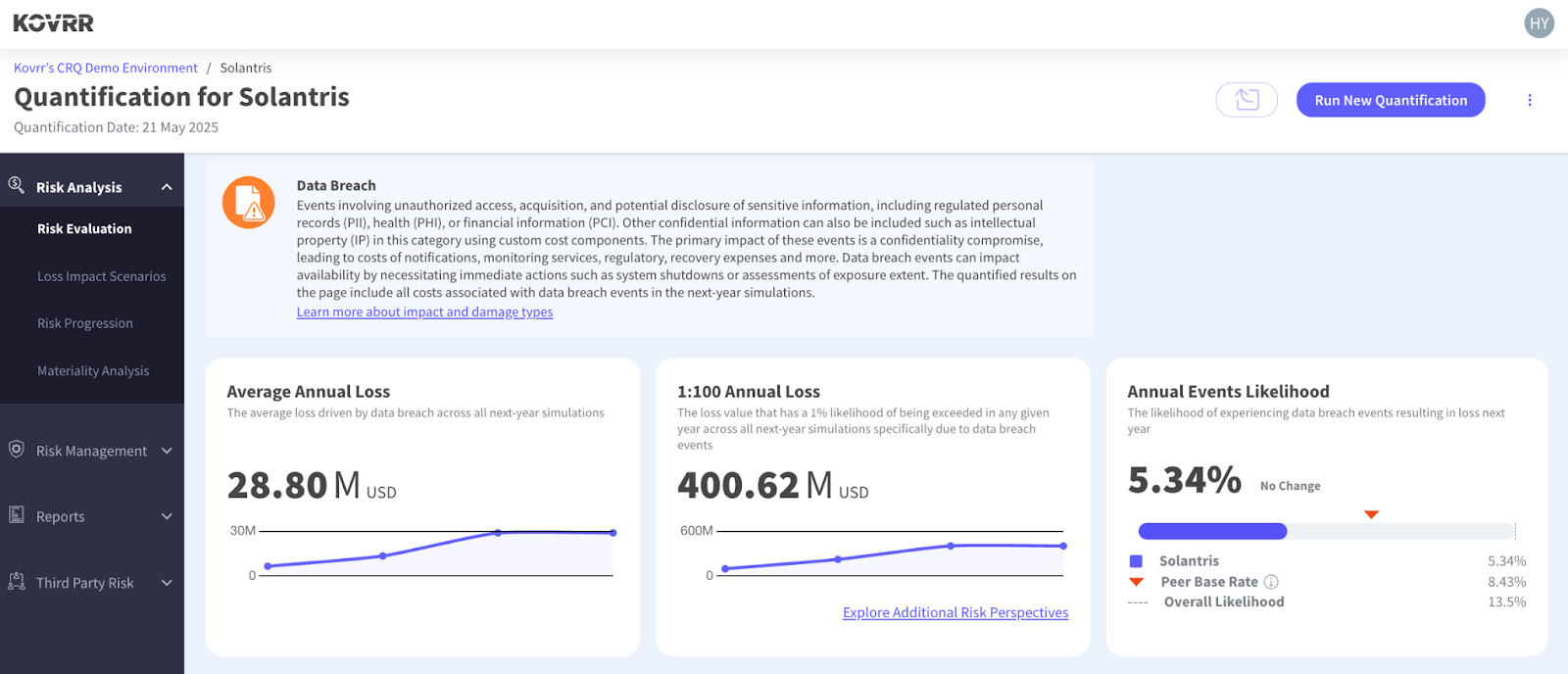Click the Risk Analysis magnifier icon
Screen dimensions: 1568x674
[17, 185]
